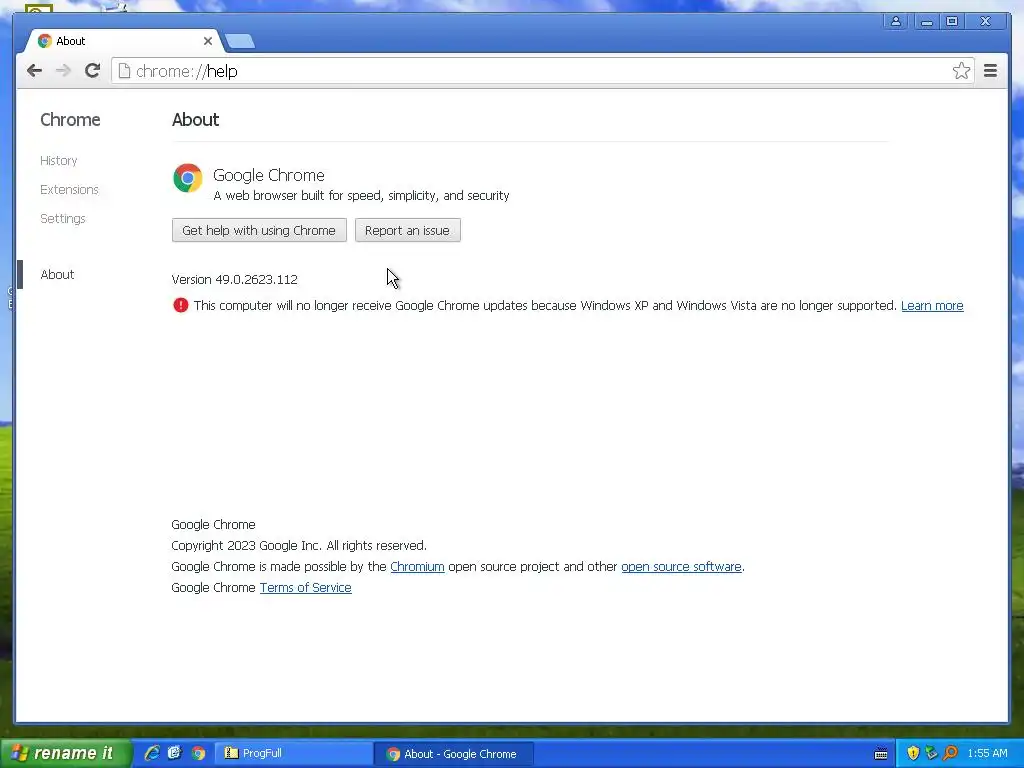
Task: Open Settings from the sidebar
Action: [x=63, y=218]
